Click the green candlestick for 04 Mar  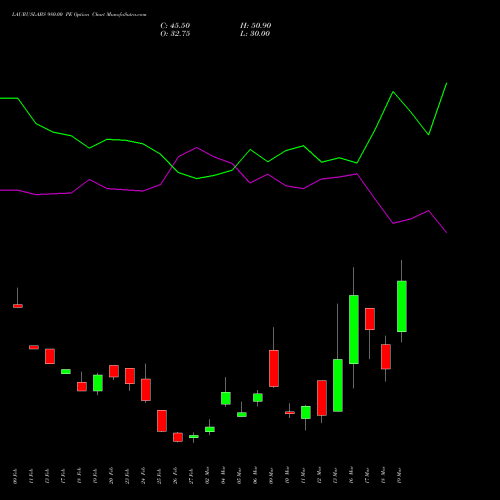coord(226,398)
